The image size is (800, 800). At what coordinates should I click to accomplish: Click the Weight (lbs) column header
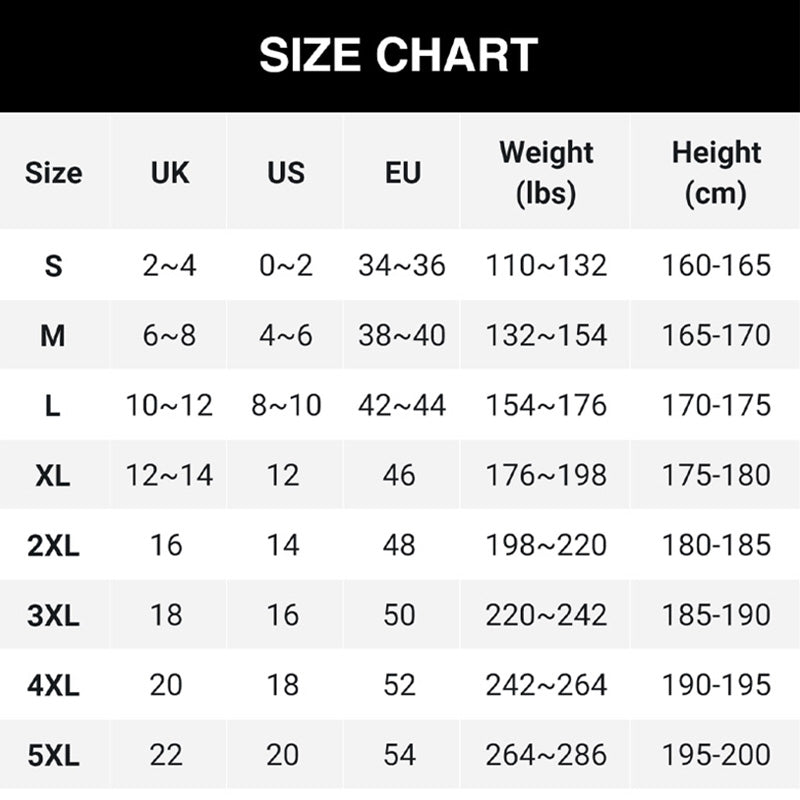pyautogui.click(x=546, y=173)
